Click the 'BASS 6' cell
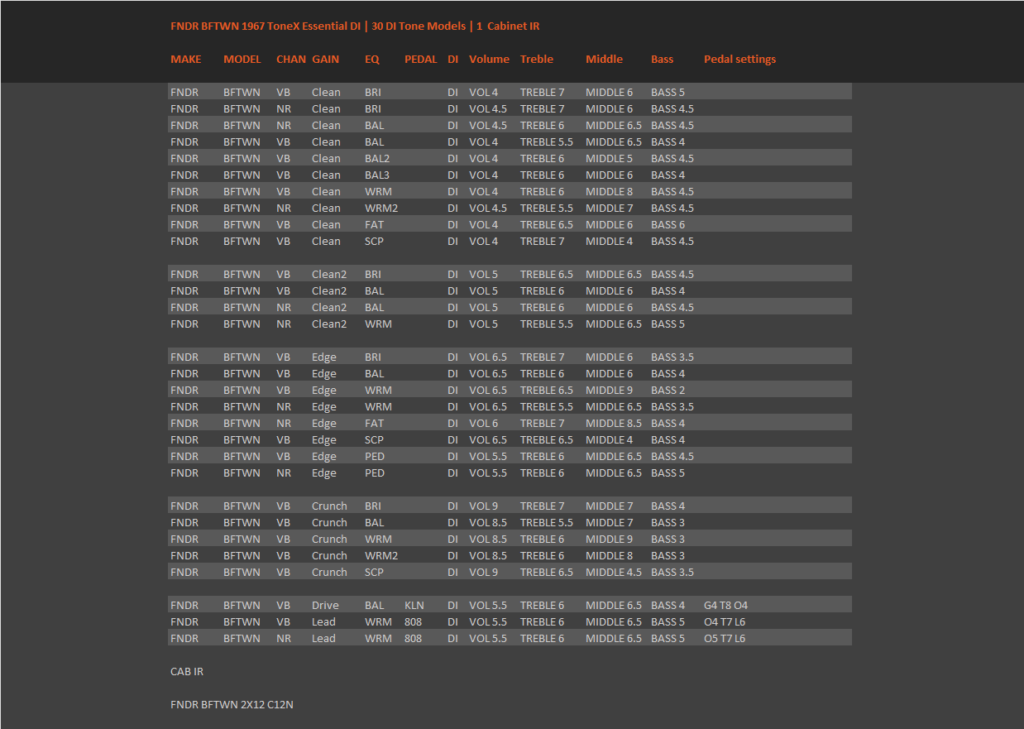Screen dimensions: 1024x729 (x=667, y=225)
